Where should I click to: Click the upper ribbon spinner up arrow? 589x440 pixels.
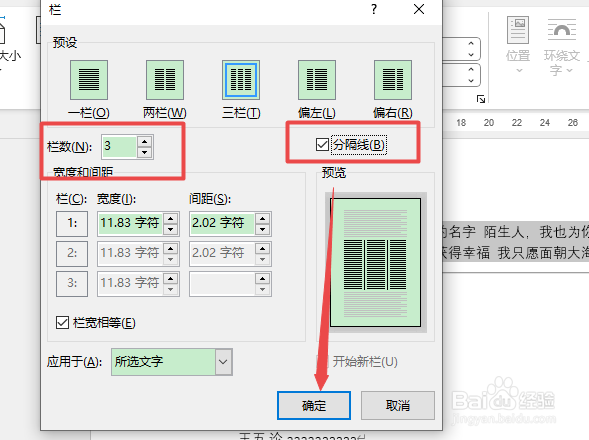471,44
